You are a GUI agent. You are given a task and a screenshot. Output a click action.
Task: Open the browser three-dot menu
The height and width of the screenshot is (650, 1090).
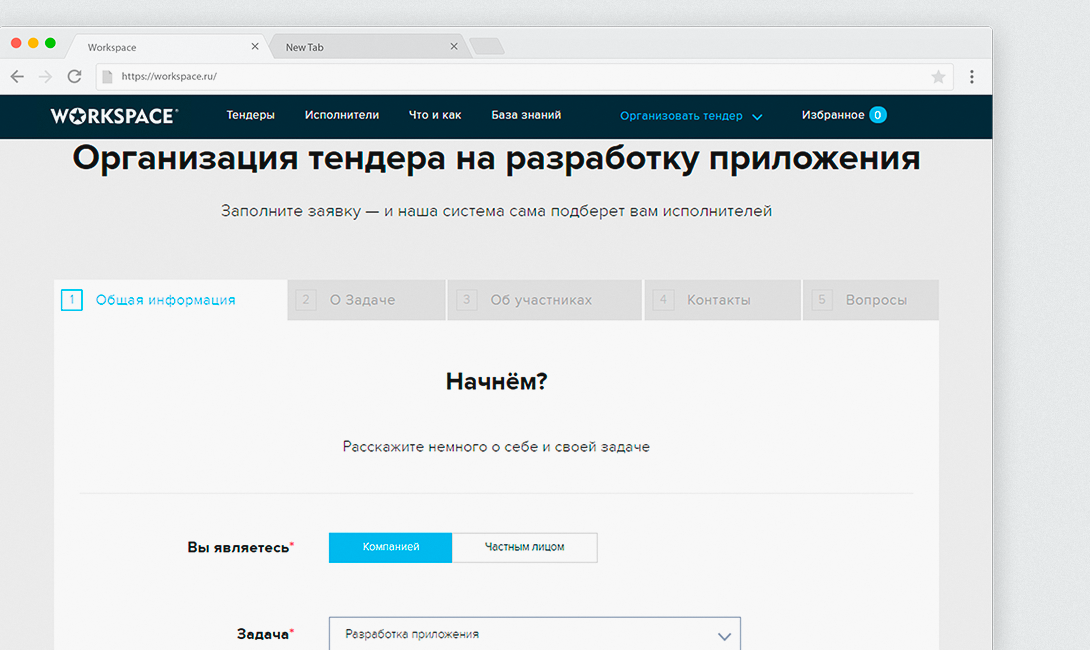(x=972, y=76)
